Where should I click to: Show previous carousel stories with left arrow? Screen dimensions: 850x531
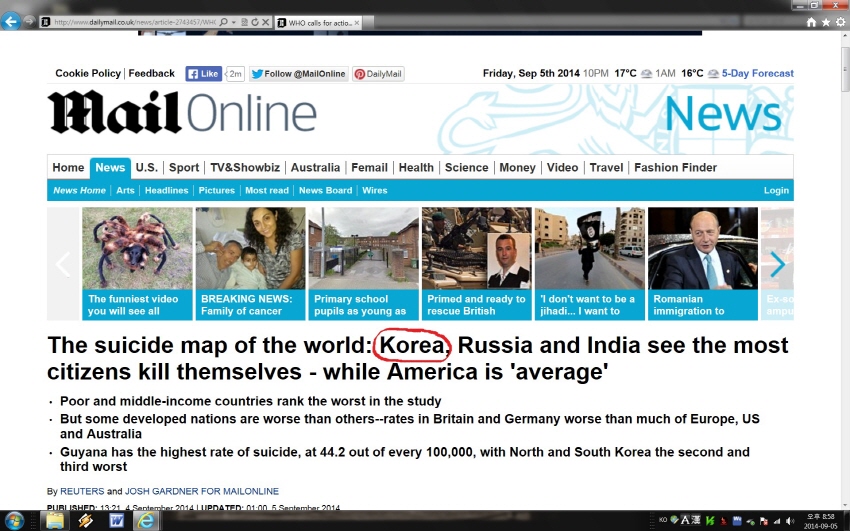[63, 264]
